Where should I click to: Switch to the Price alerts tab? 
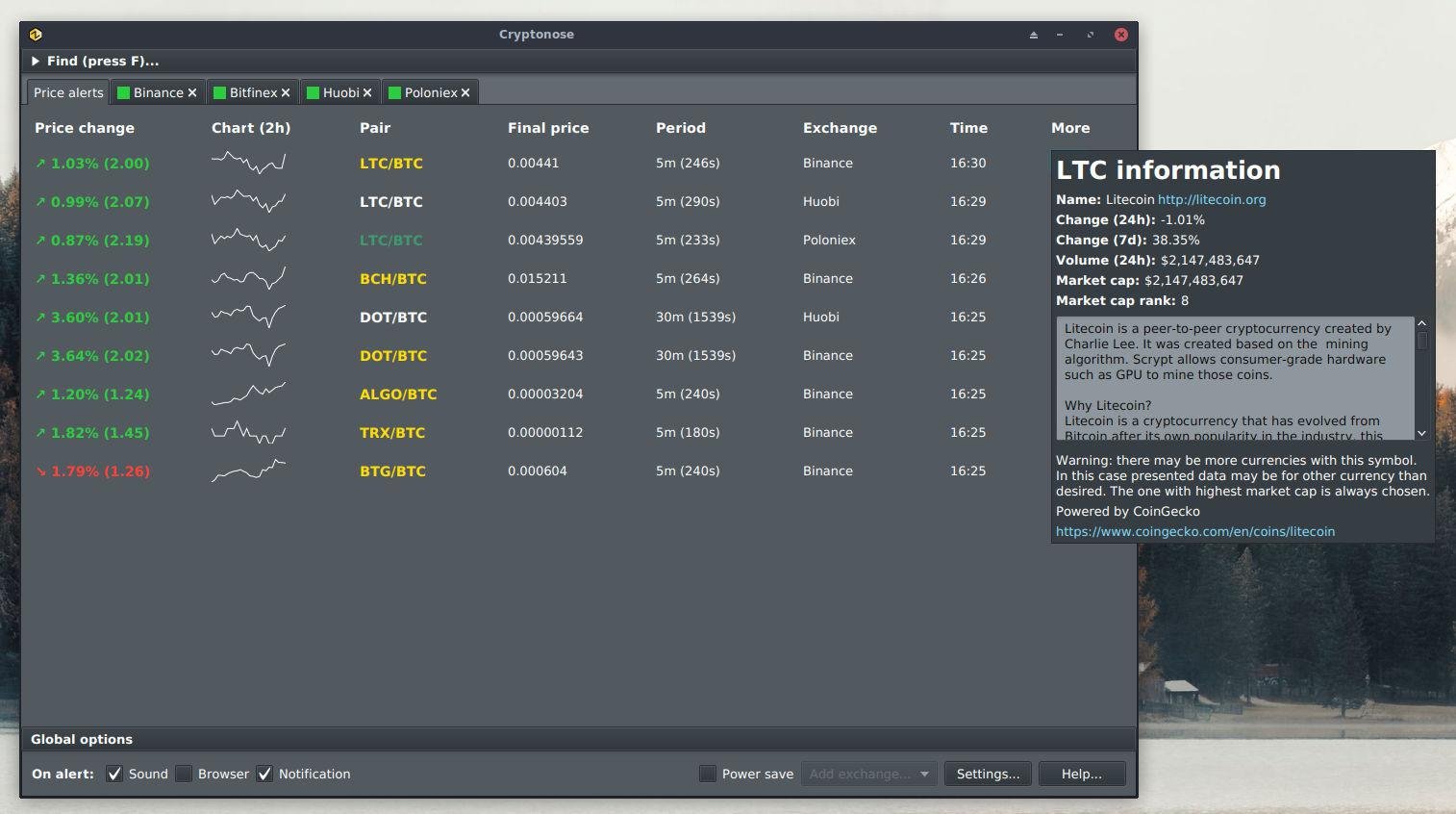click(67, 91)
